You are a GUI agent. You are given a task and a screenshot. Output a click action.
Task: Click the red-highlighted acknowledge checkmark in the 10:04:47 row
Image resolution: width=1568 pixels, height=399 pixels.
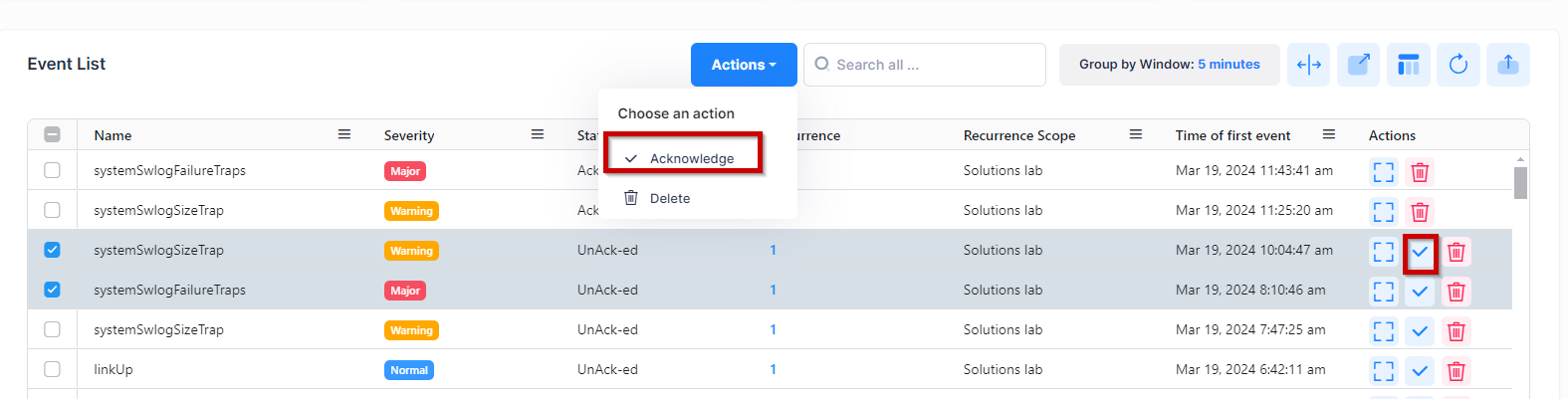[x=1420, y=253]
